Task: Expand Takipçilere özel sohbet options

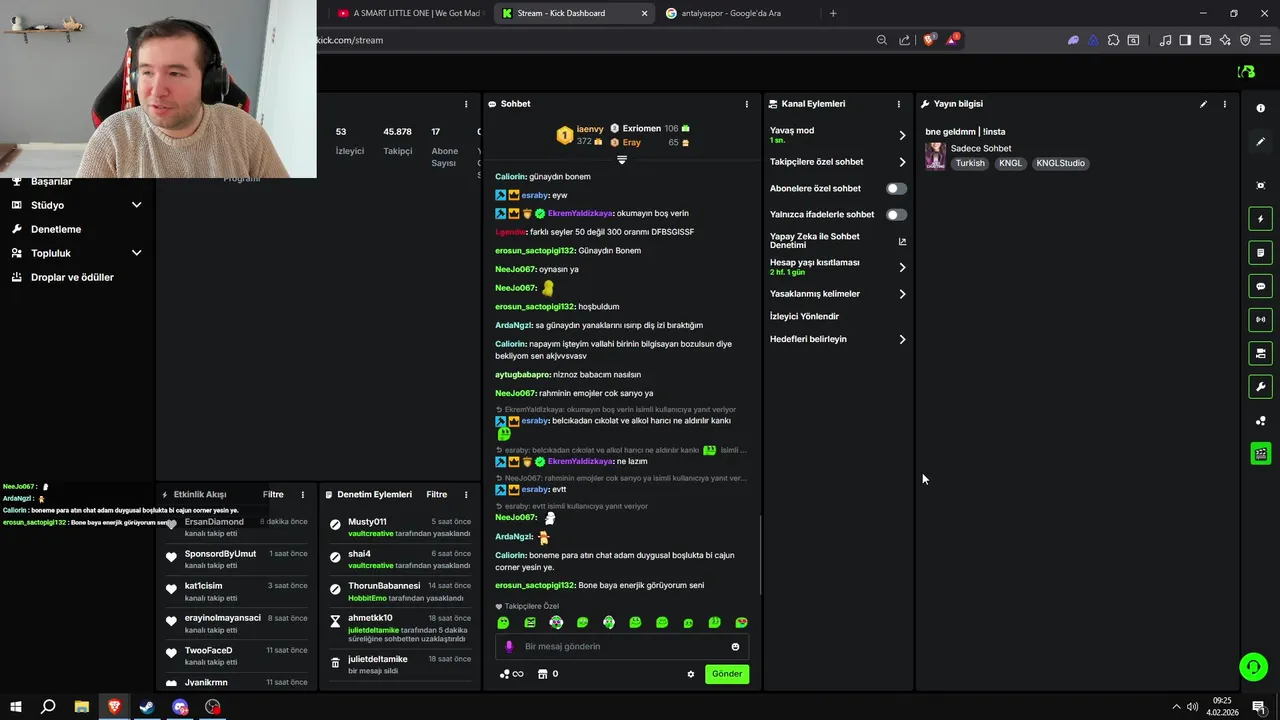Action: pyautogui.click(x=902, y=162)
